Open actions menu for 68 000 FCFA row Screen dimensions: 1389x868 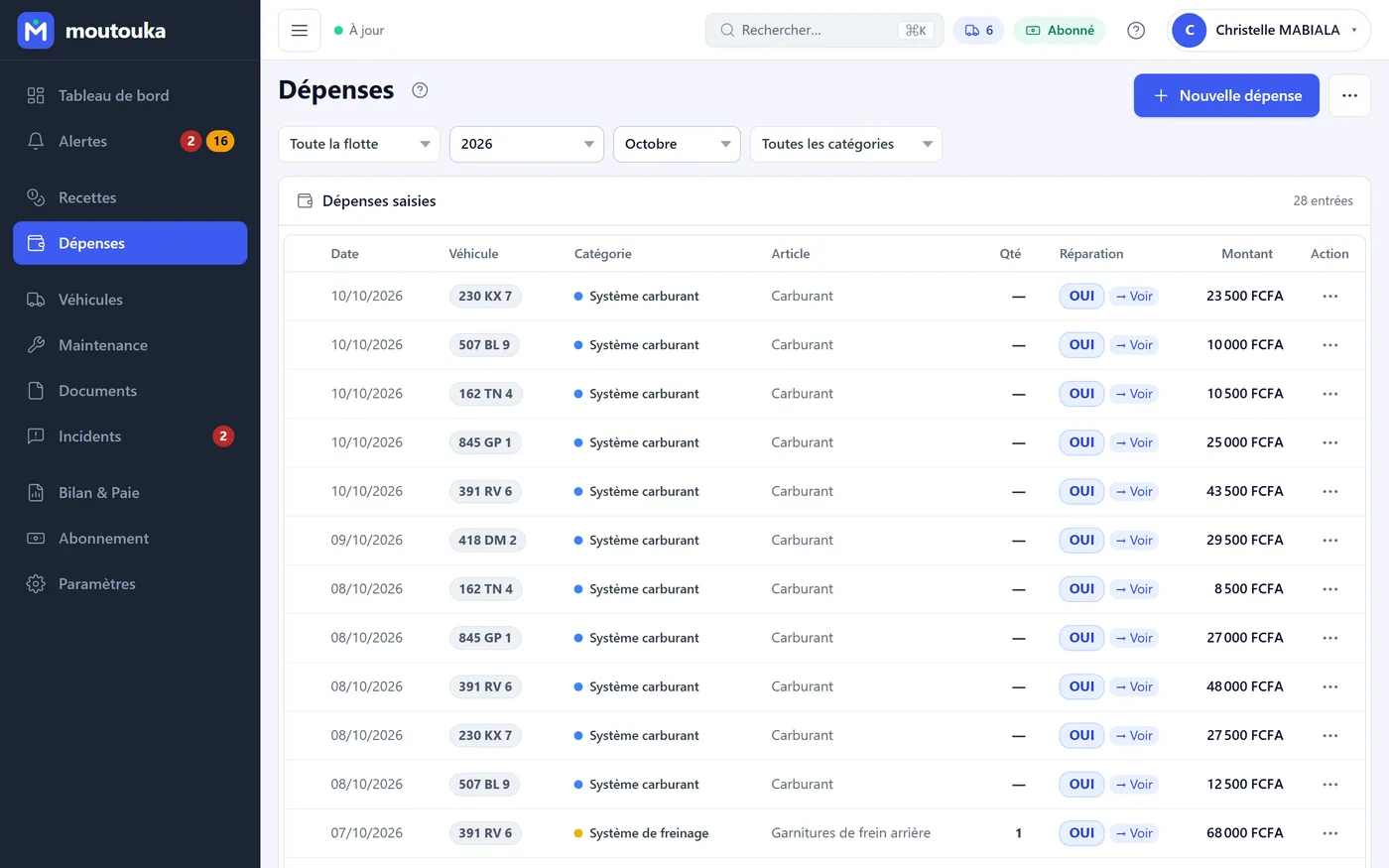1329,833
